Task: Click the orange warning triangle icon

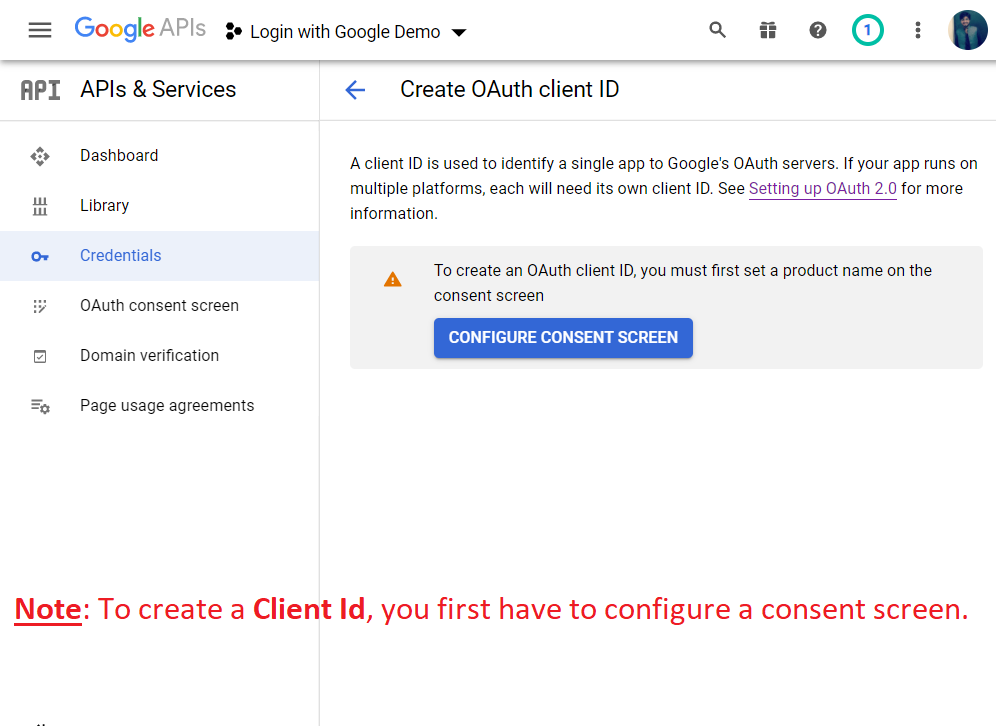Action: tap(393, 279)
